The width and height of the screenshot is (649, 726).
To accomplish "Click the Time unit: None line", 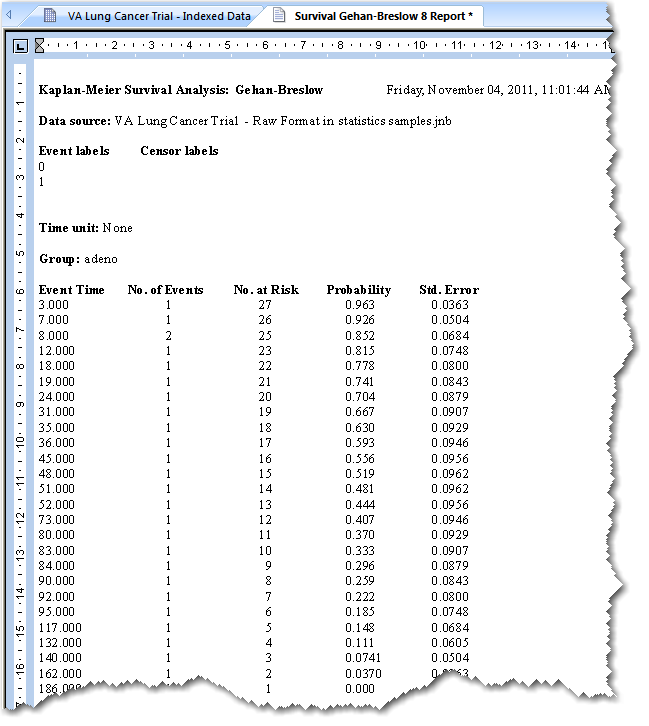I will point(86,228).
